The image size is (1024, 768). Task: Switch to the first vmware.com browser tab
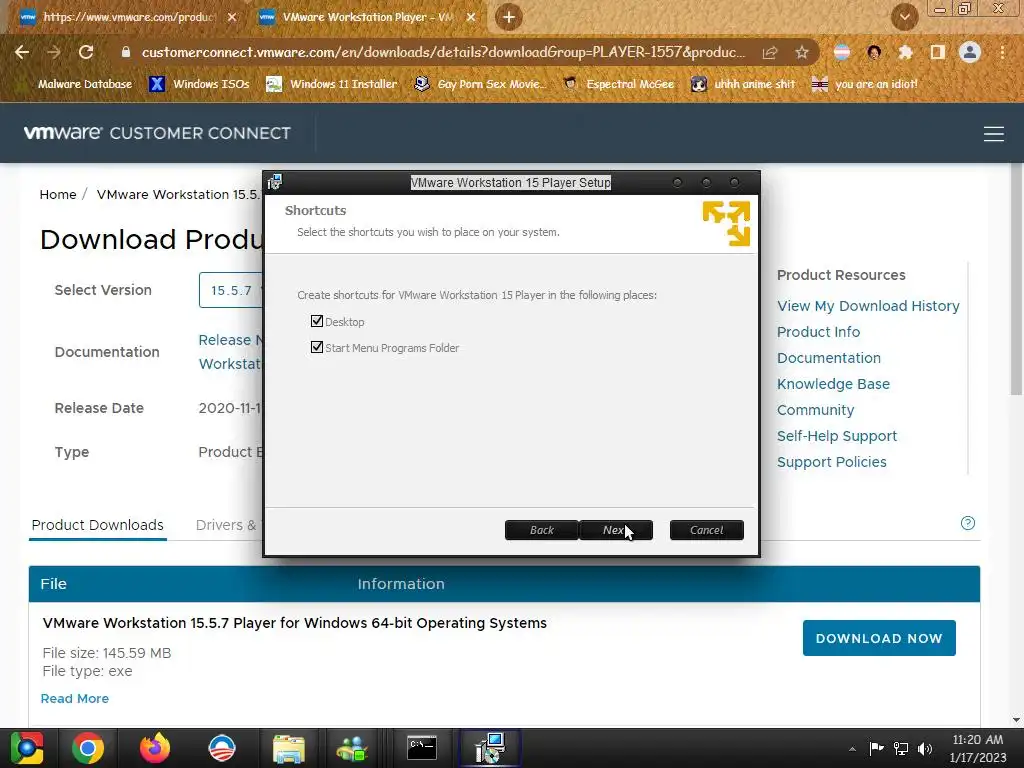click(x=128, y=17)
